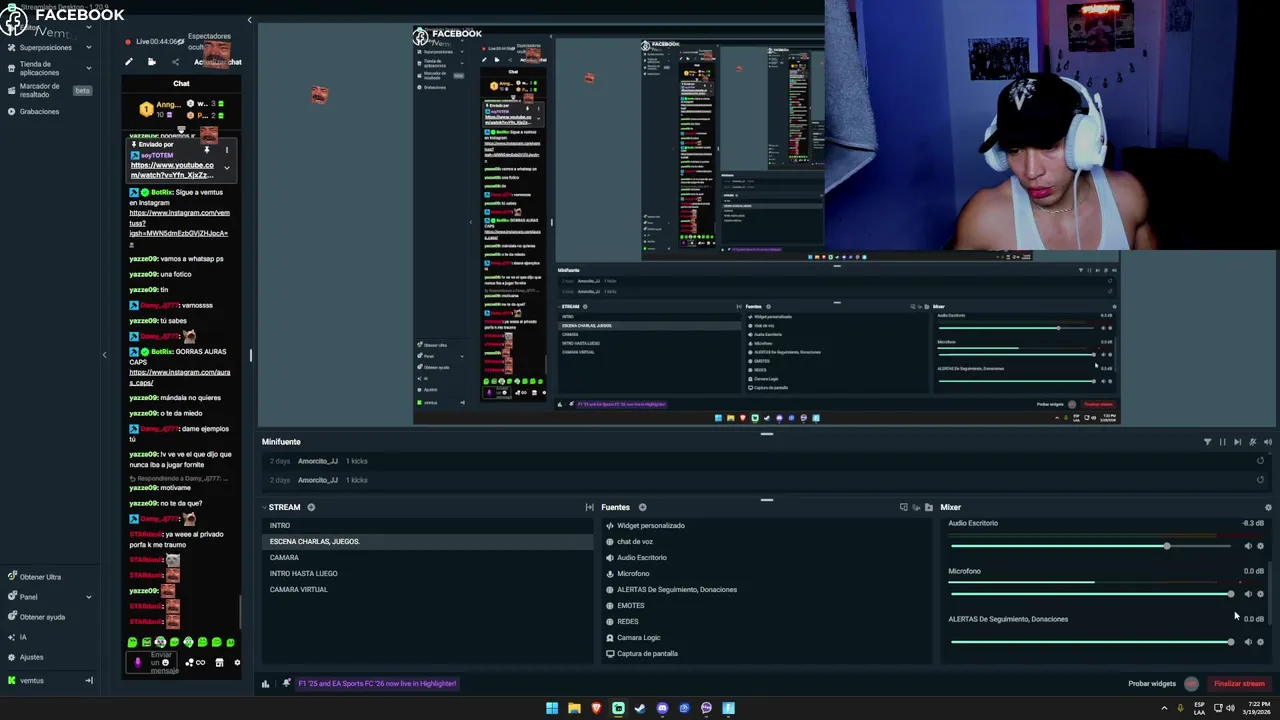Open Tienda de aplicaciones
This screenshot has width=1280, height=720.
coord(39,68)
